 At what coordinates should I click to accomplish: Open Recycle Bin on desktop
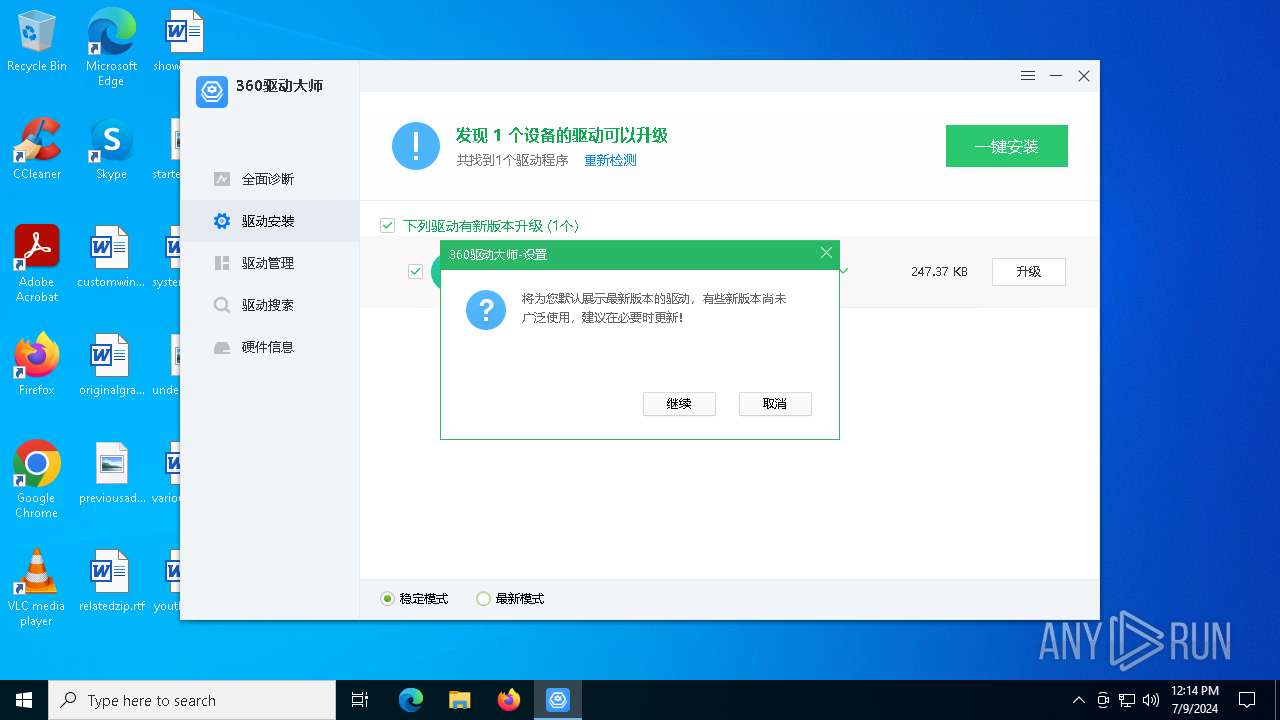tap(37, 42)
